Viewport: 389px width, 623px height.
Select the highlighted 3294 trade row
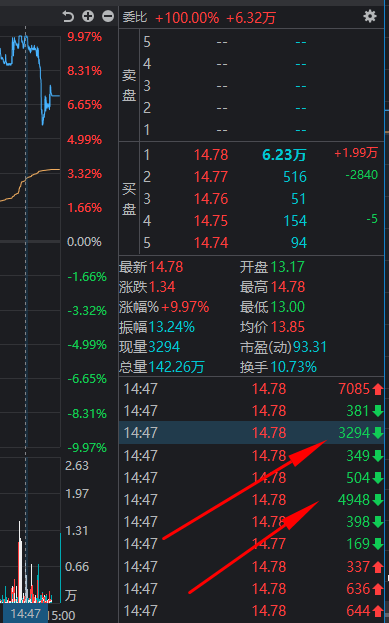(252, 433)
